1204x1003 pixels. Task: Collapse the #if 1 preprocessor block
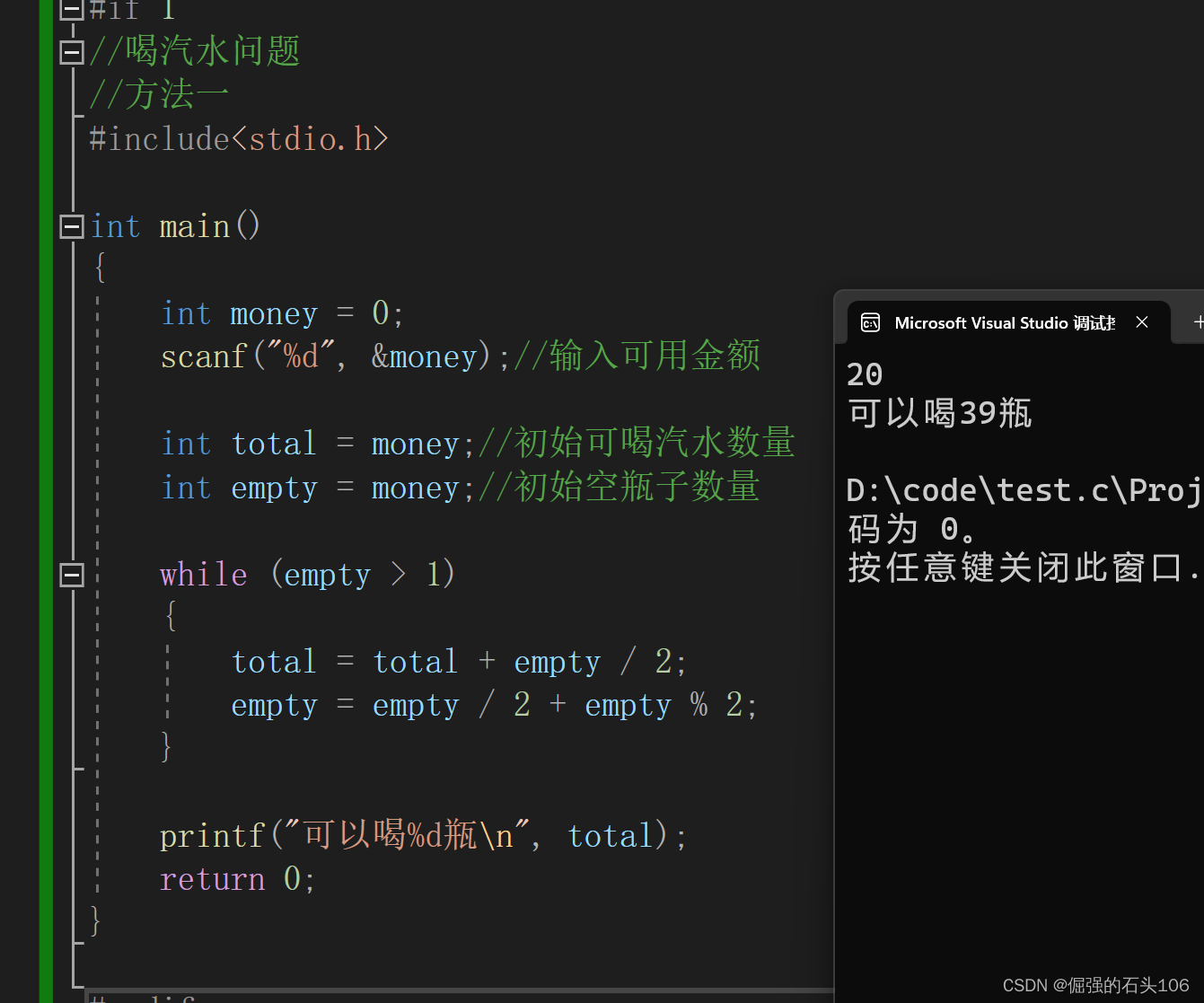(72, 10)
